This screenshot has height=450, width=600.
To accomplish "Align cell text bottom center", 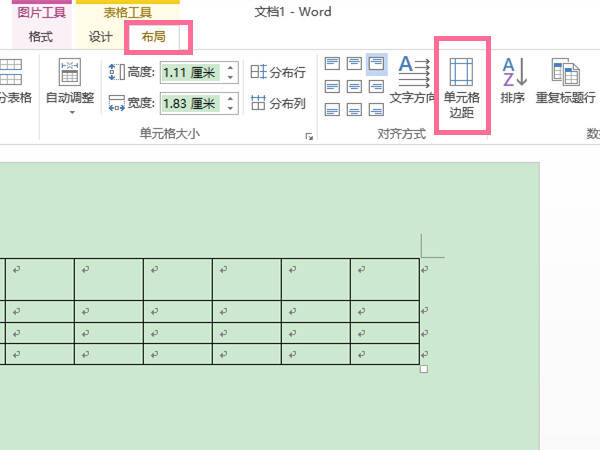I will point(354,110).
